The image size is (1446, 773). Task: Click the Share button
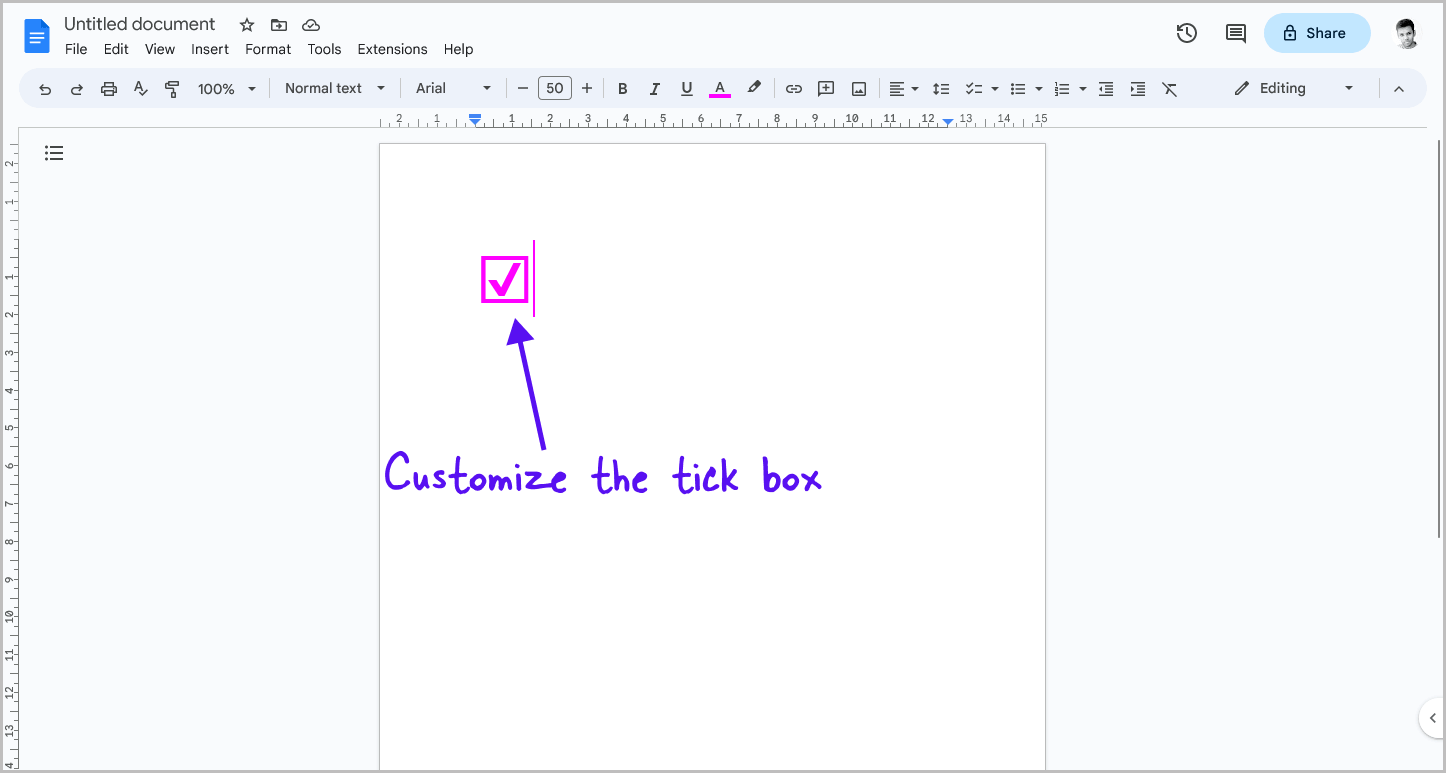[1316, 33]
